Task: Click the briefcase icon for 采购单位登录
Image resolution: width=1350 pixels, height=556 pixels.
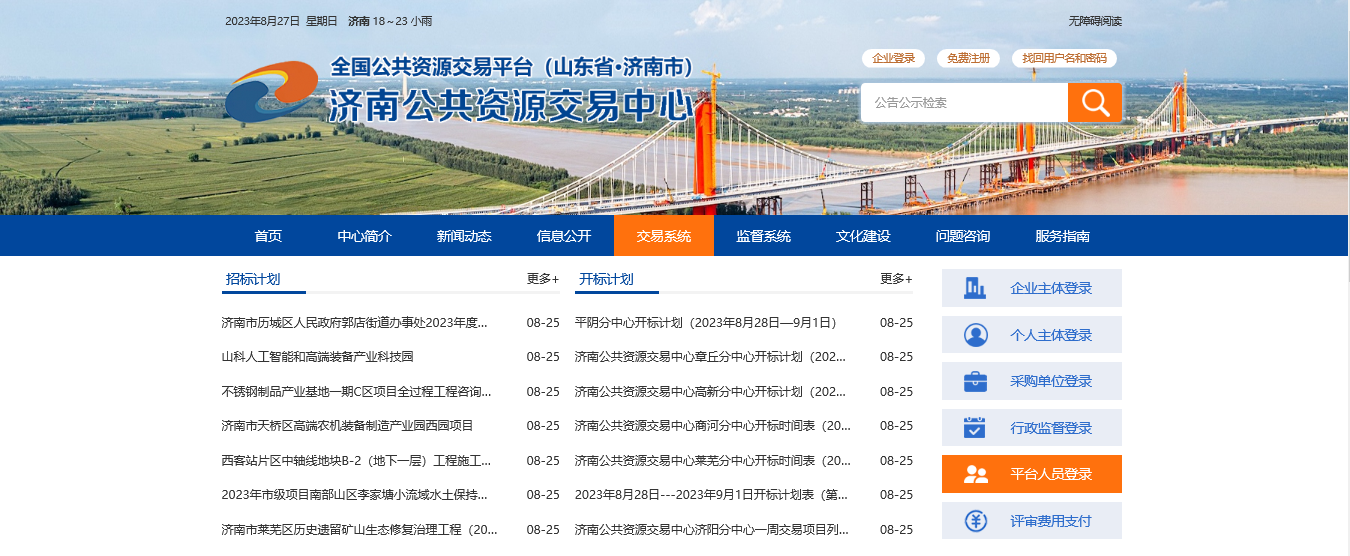Action: (975, 381)
